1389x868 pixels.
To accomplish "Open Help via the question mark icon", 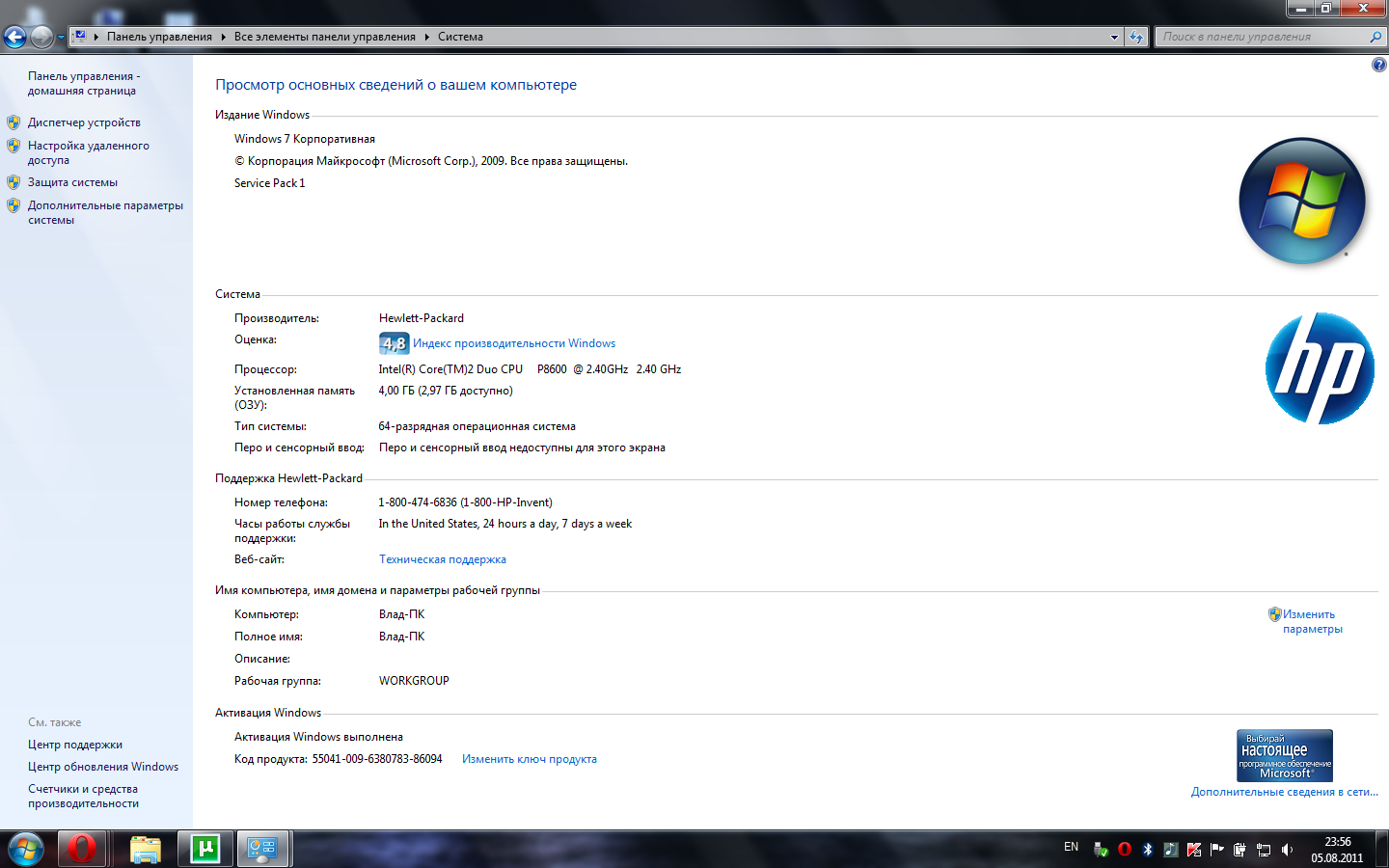I will point(1378,65).
